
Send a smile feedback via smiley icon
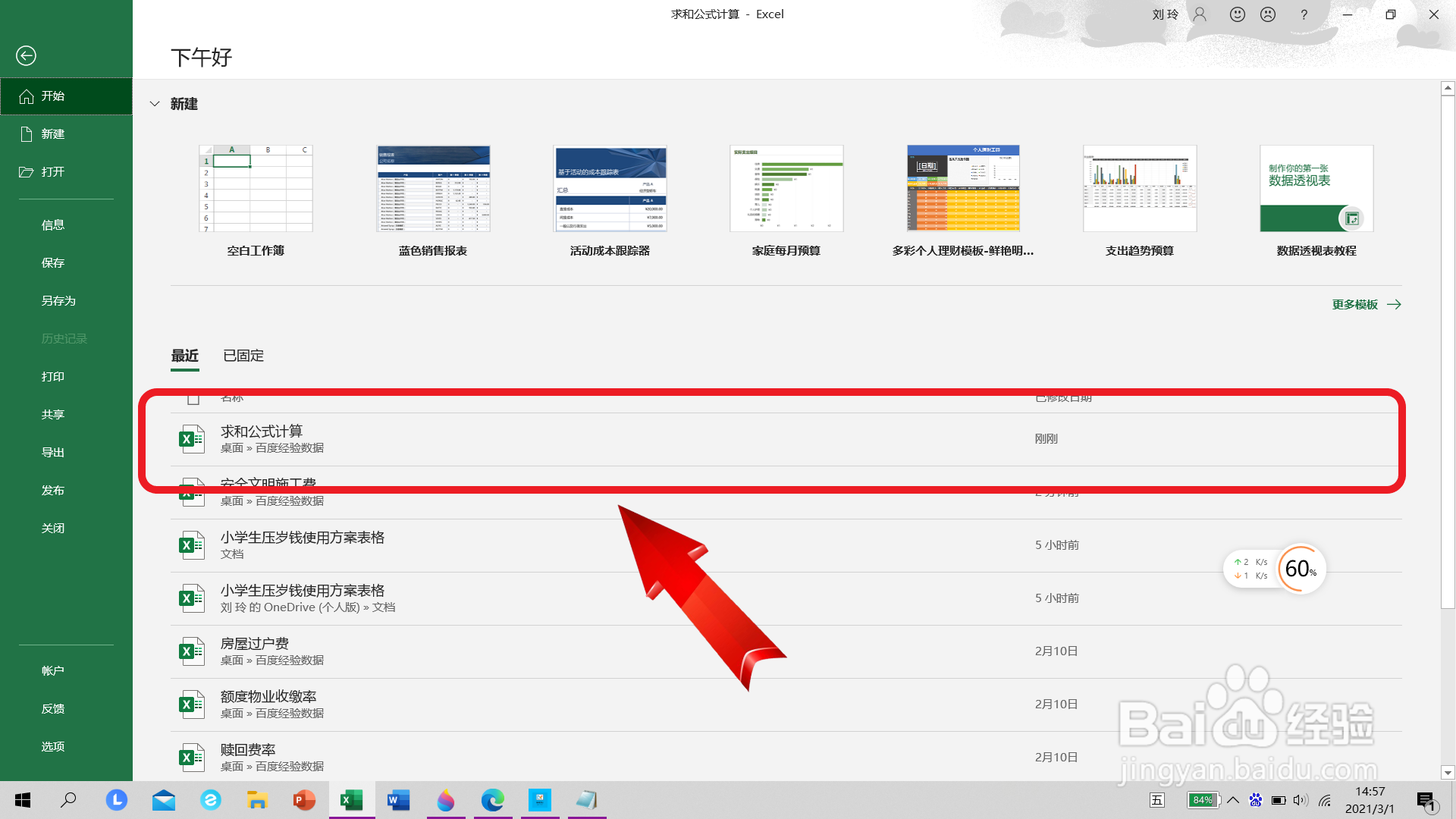[1238, 14]
